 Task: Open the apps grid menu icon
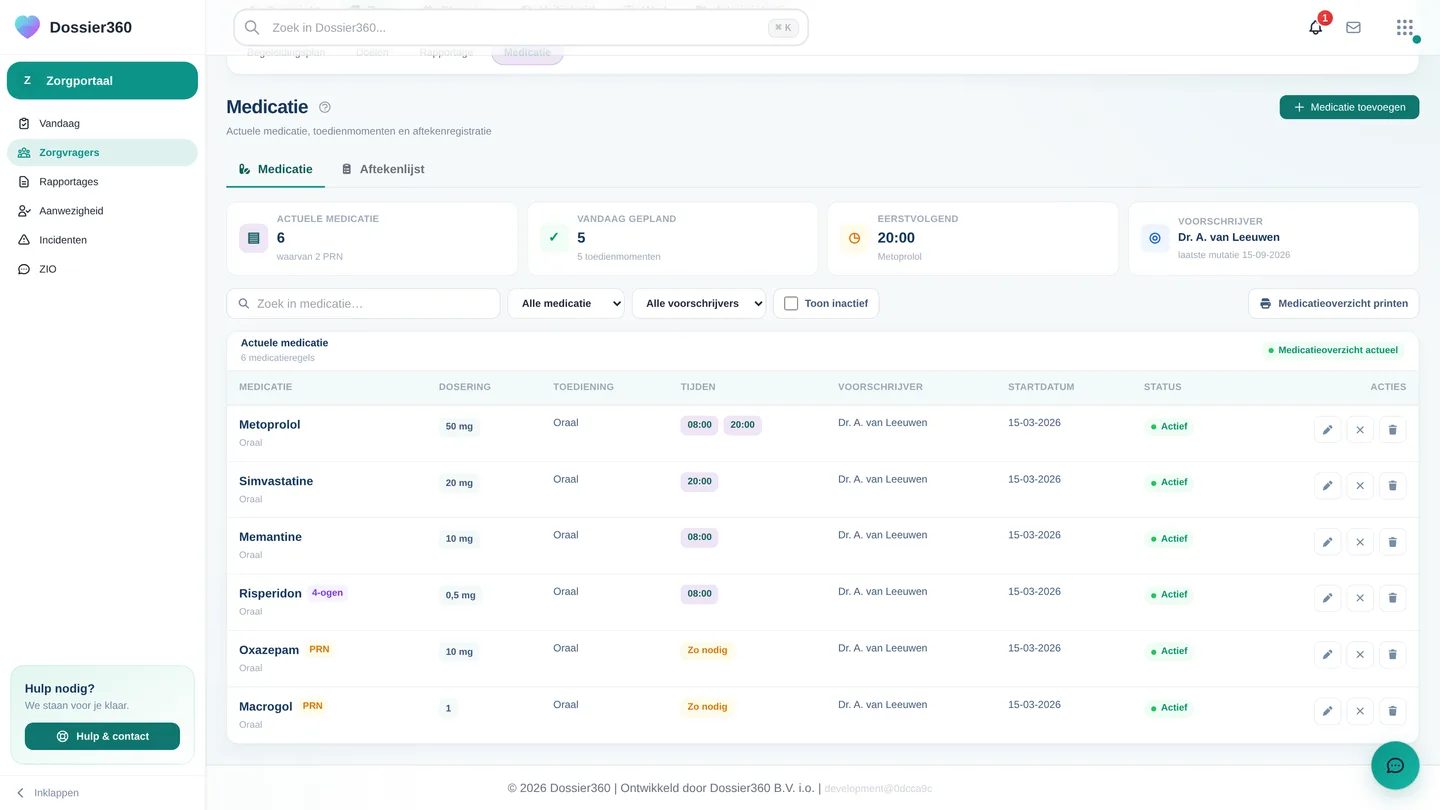click(1404, 28)
